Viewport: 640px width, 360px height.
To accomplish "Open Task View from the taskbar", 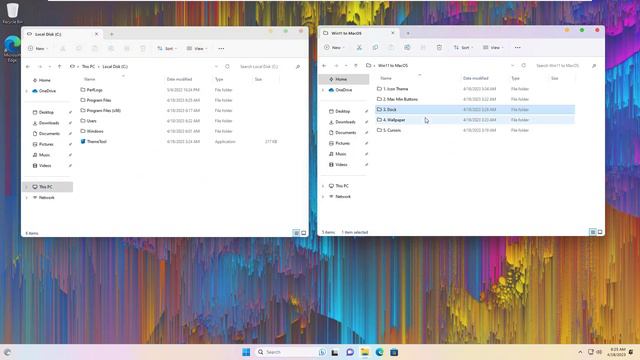I will [x=335, y=352].
